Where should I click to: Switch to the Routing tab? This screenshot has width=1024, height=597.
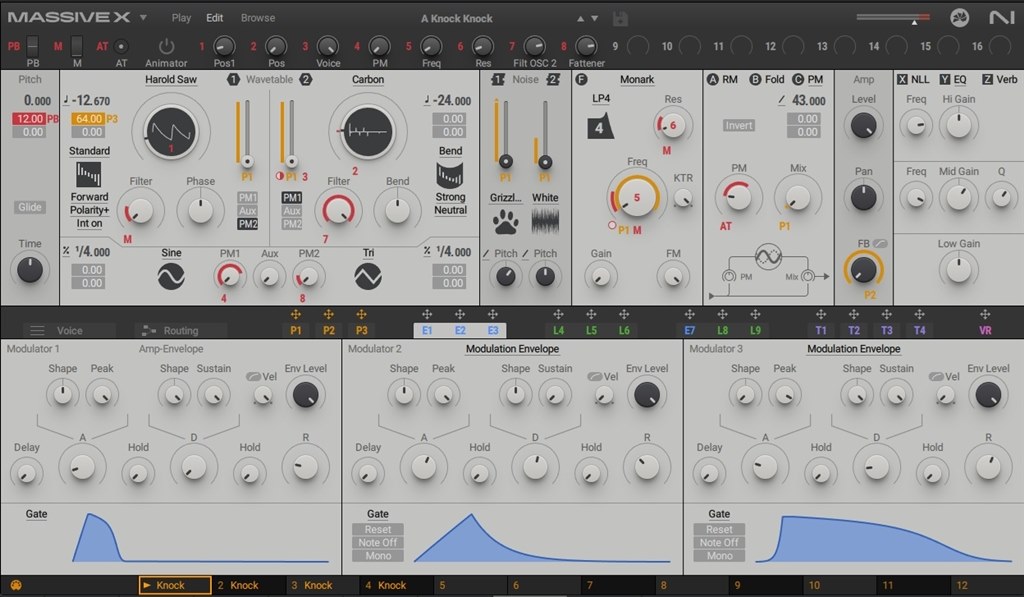coord(180,330)
